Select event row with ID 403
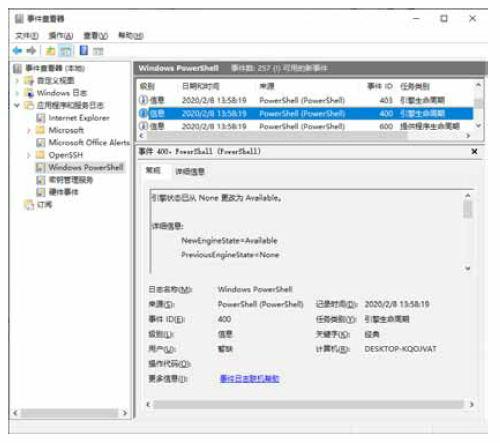The height and width of the screenshot is (443, 500). [305, 100]
